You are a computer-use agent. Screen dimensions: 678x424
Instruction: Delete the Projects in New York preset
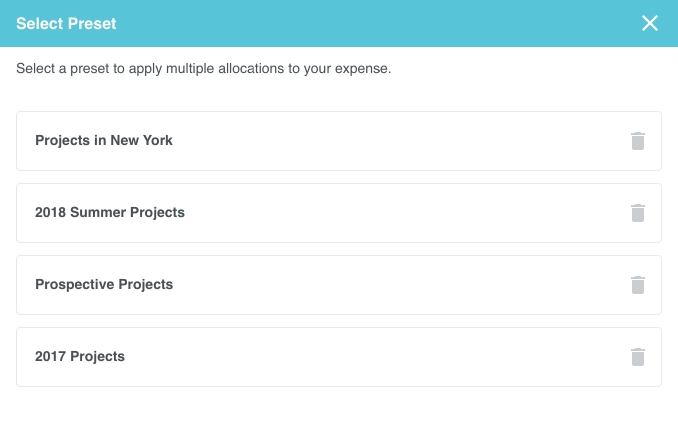(638, 141)
